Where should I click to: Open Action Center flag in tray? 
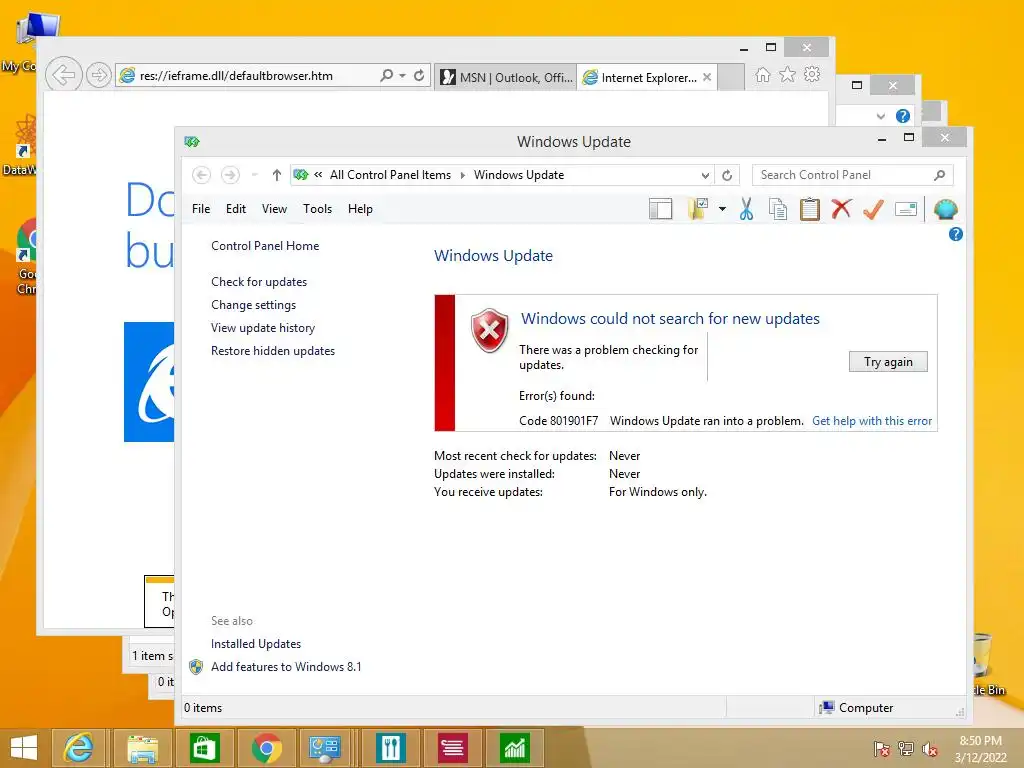[x=881, y=748]
